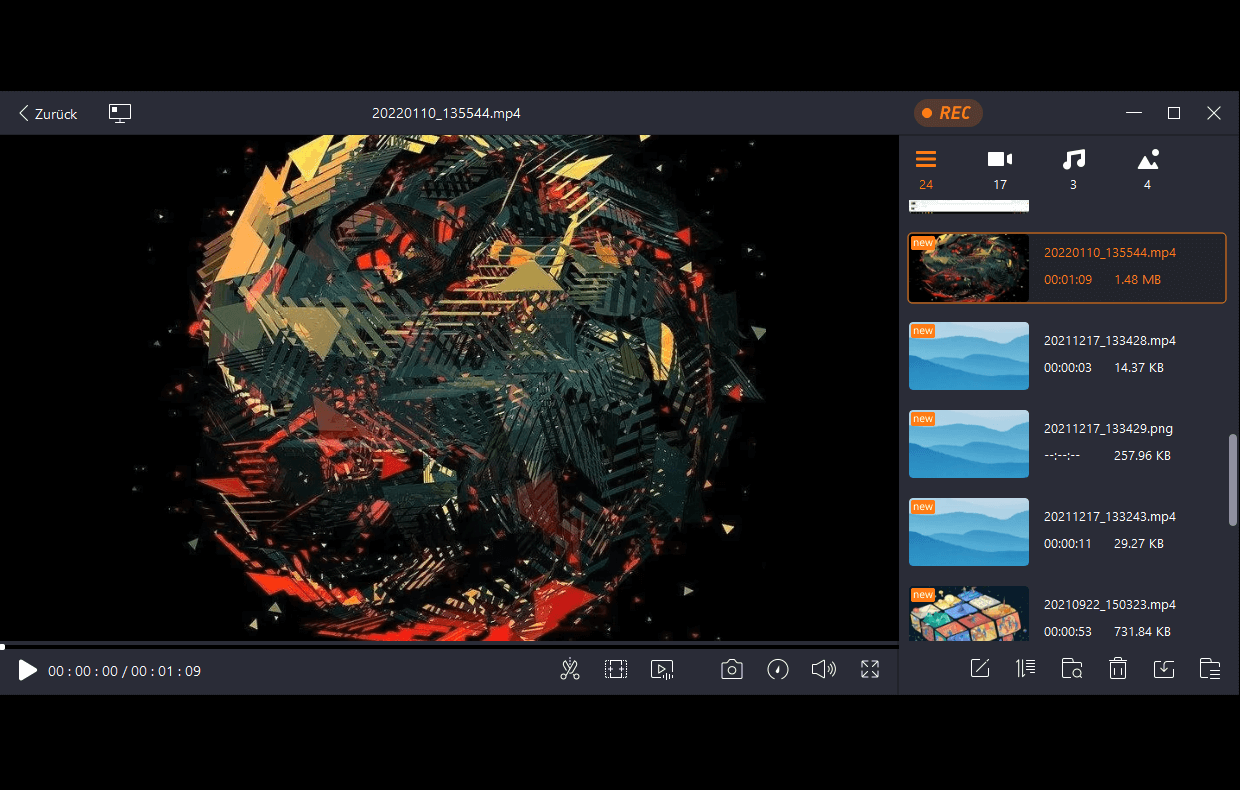Click the rename edit pencil icon
1240x790 pixels.
click(980, 669)
